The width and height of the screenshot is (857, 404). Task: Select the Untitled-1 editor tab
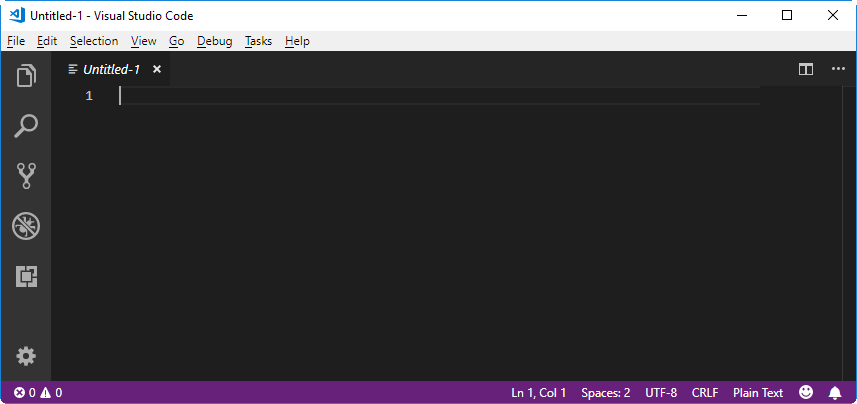coord(110,69)
